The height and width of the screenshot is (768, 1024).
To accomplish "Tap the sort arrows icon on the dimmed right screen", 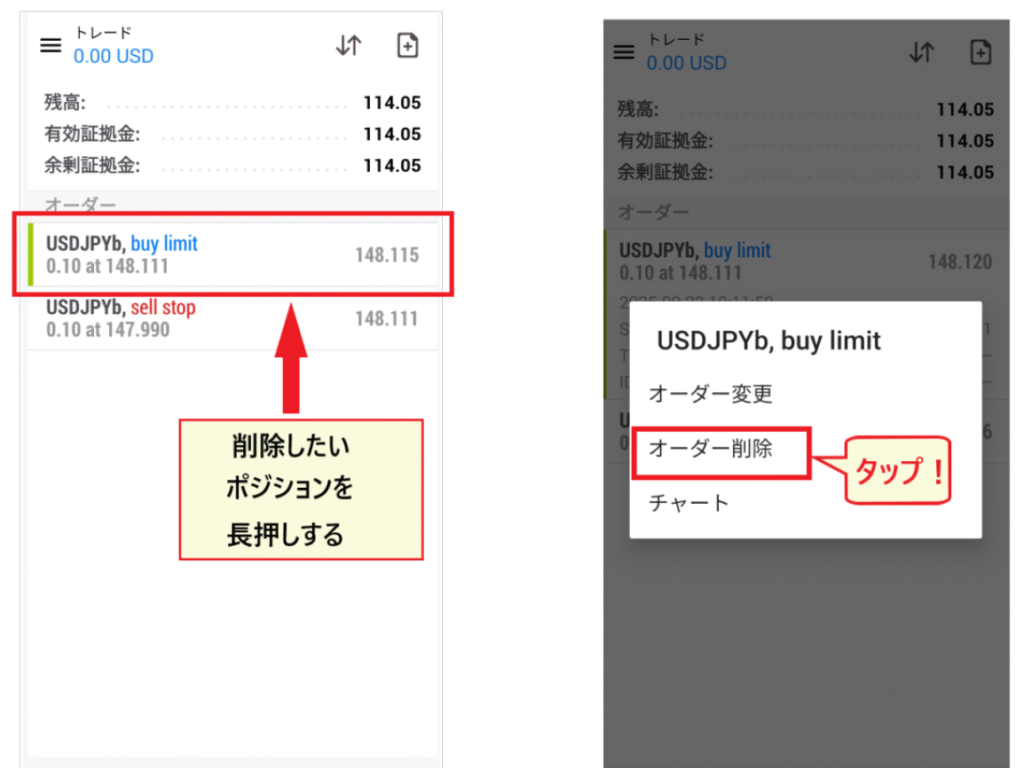I will (x=921, y=52).
